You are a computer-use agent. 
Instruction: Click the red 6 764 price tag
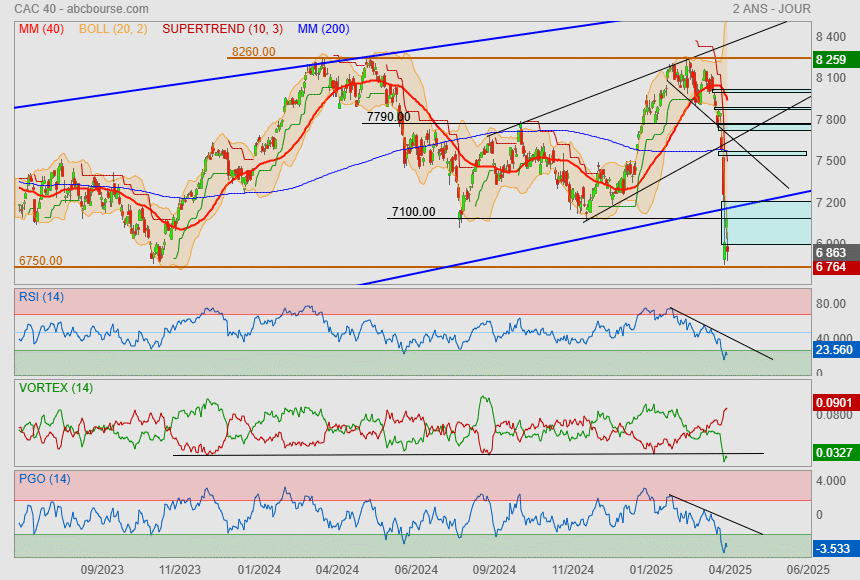click(x=836, y=267)
